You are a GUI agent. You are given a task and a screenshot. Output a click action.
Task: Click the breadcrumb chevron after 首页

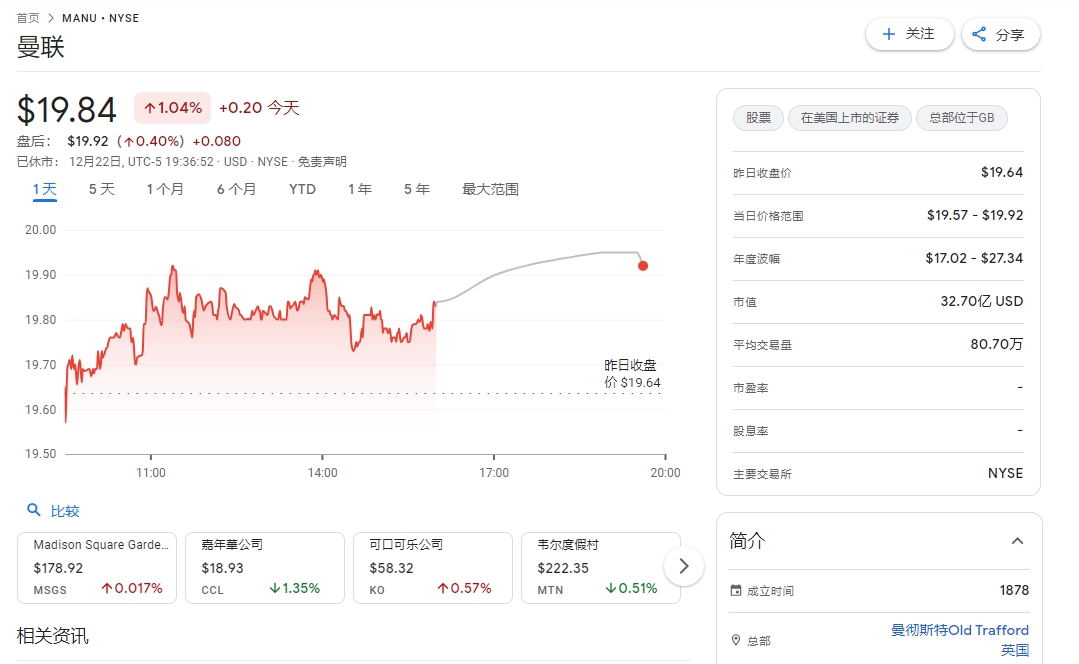point(51,18)
